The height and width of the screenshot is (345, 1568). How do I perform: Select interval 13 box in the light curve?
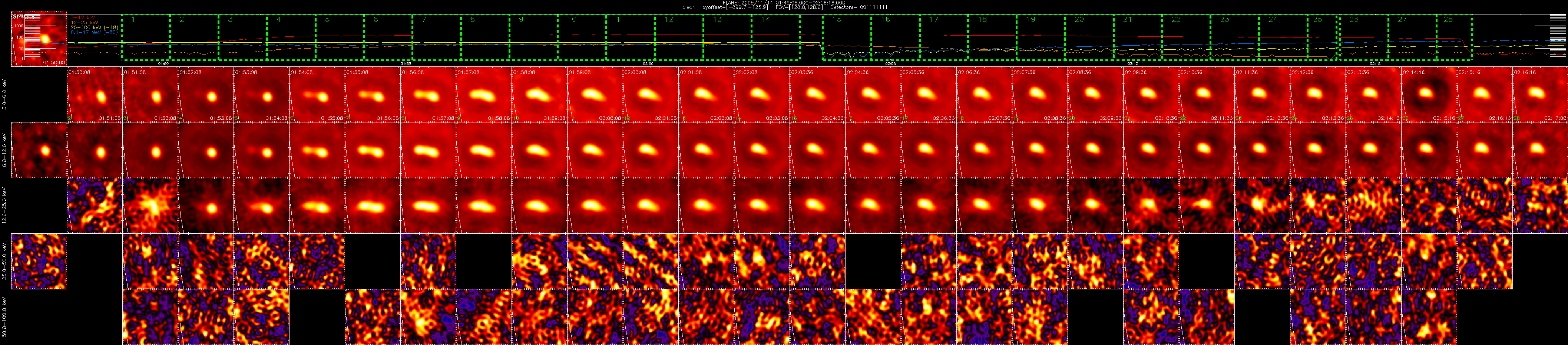727,37
